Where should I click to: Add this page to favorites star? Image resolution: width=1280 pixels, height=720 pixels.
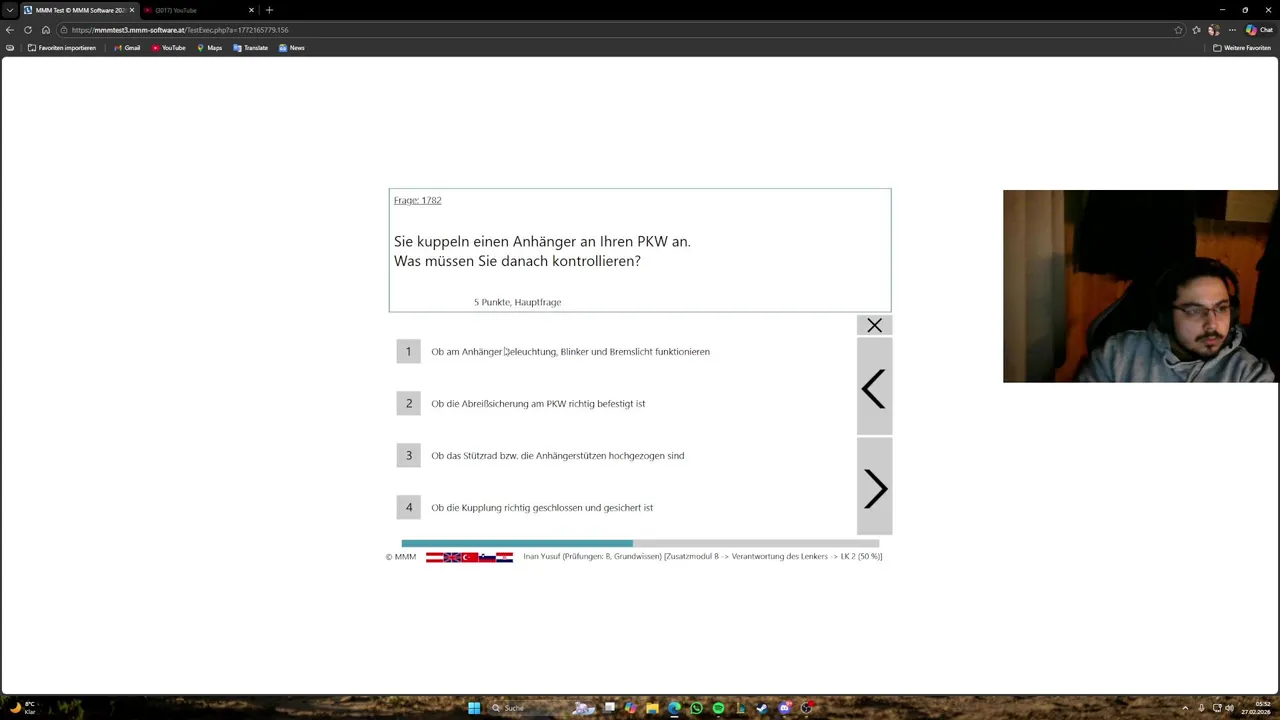pos(1178,30)
